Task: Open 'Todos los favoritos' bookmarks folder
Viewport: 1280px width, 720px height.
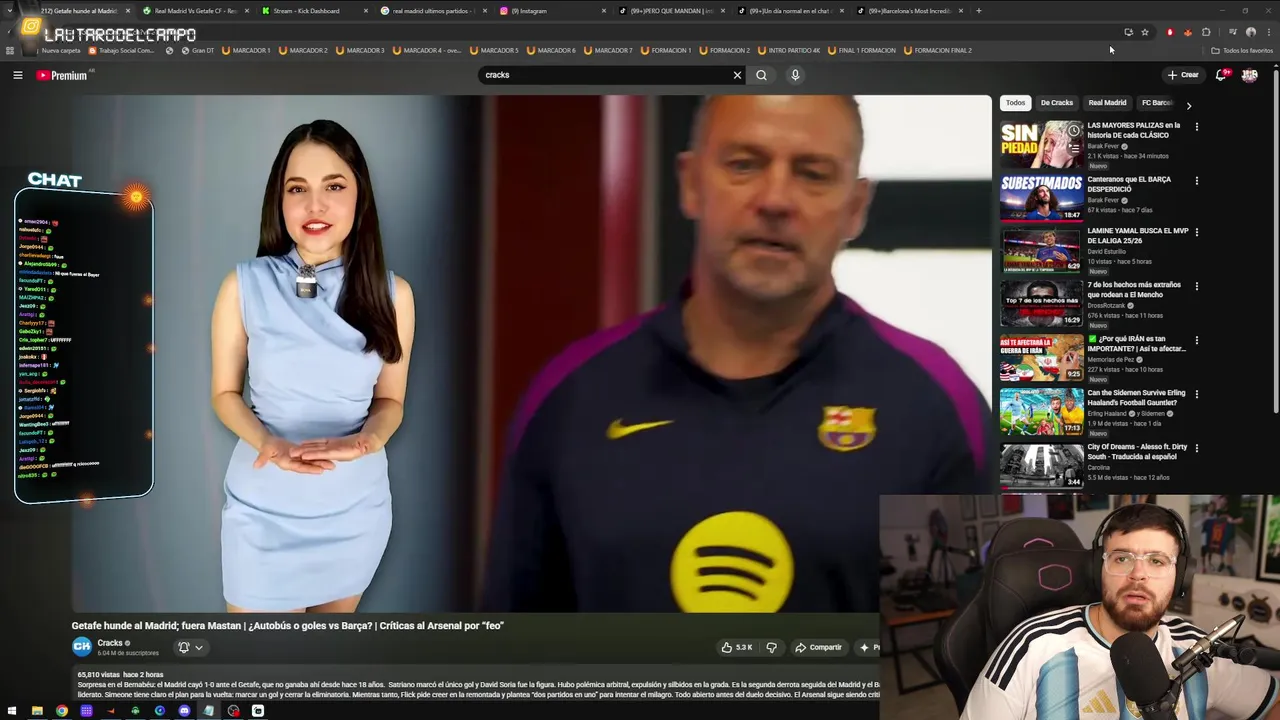Action: tap(1243, 50)
